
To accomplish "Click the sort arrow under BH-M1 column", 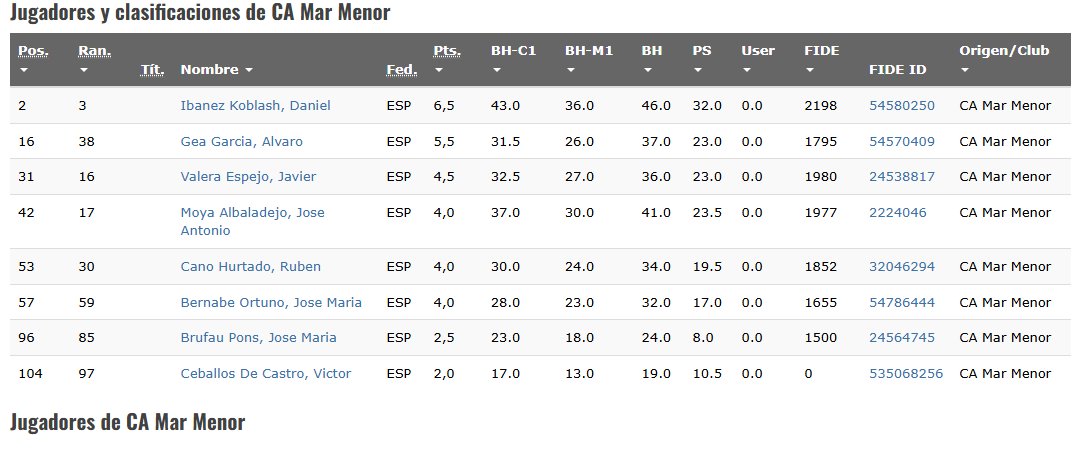I will pyautogui.click(x=571, y=70).
